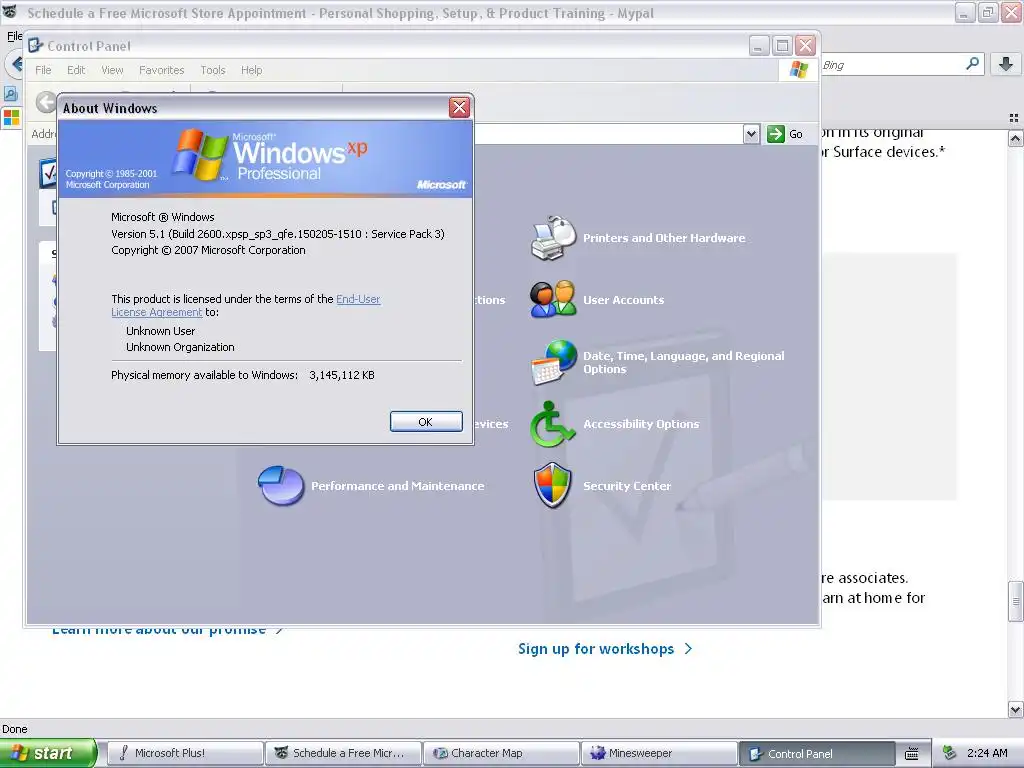The width and height of the screenshot is (1024, 768).
Task: Expand the address bar dropdown arrow
Action: tap(751, 134)
